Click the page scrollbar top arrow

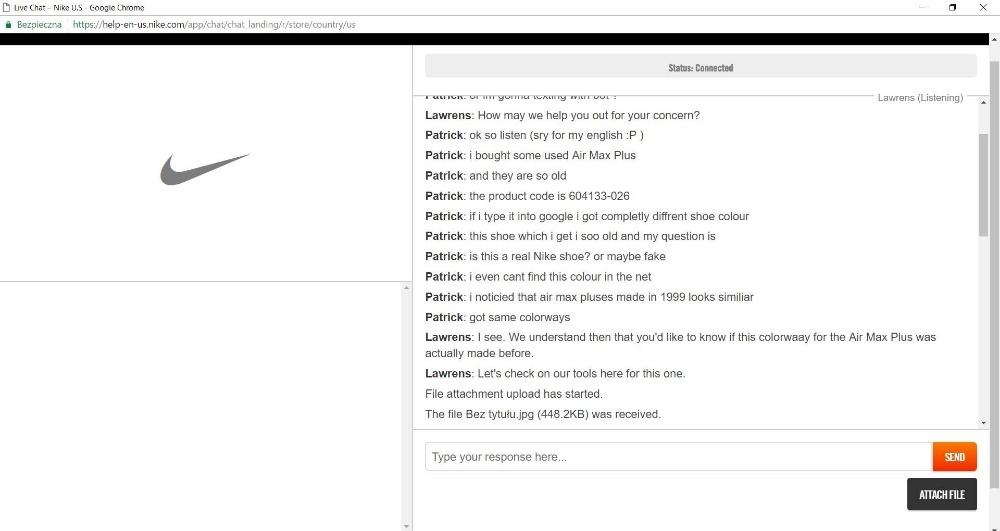click(994, 40)
